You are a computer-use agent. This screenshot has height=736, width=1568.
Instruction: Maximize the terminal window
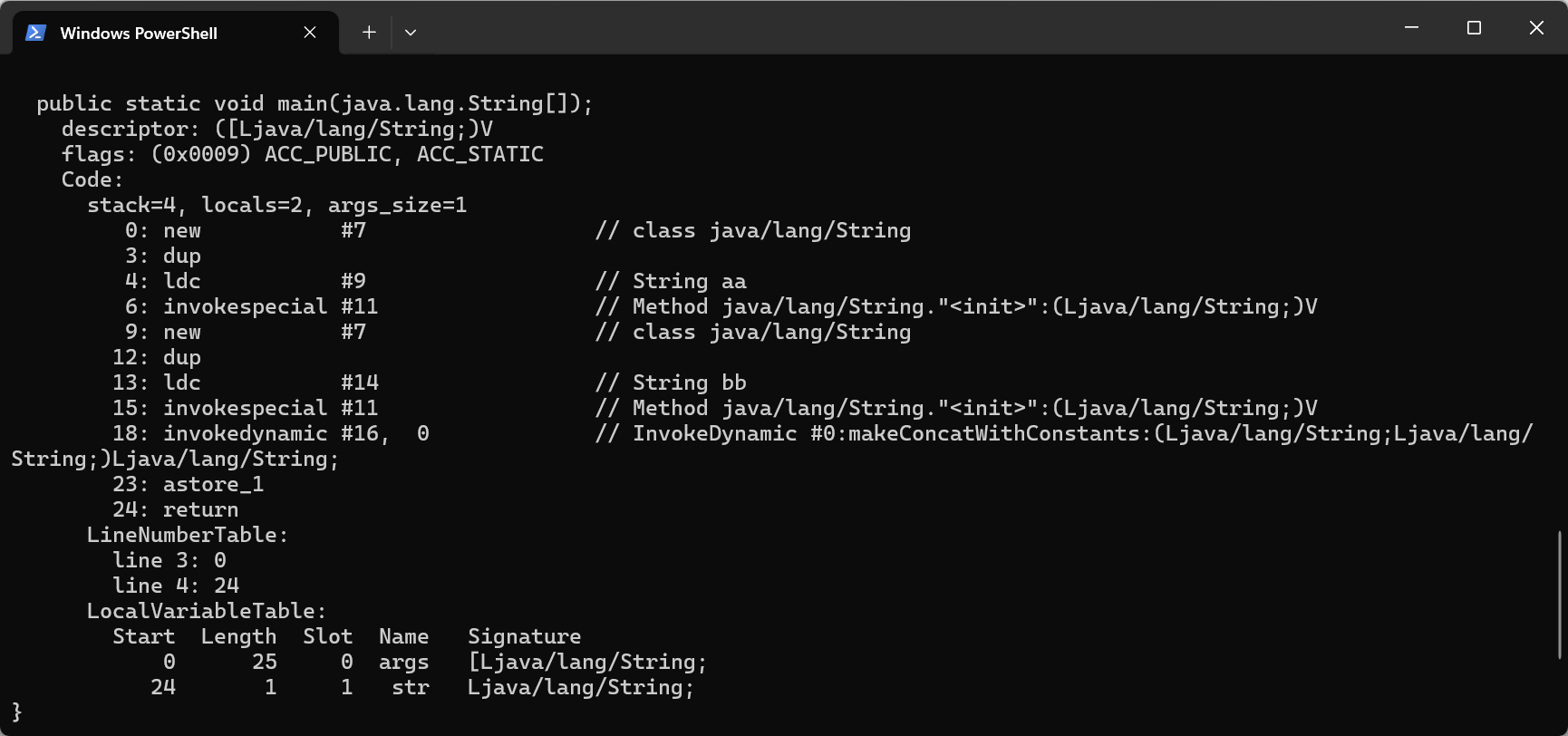pos(1474,28)
